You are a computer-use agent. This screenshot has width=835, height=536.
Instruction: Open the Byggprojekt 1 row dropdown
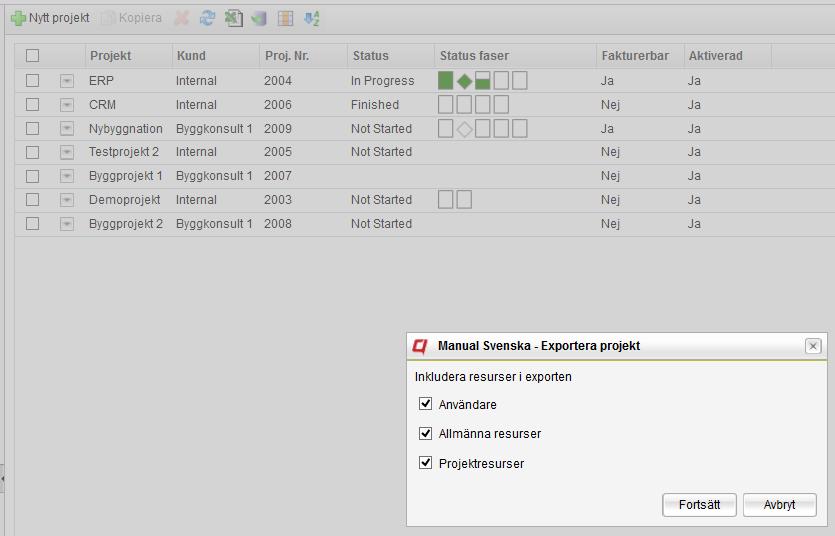pos(67,176)
